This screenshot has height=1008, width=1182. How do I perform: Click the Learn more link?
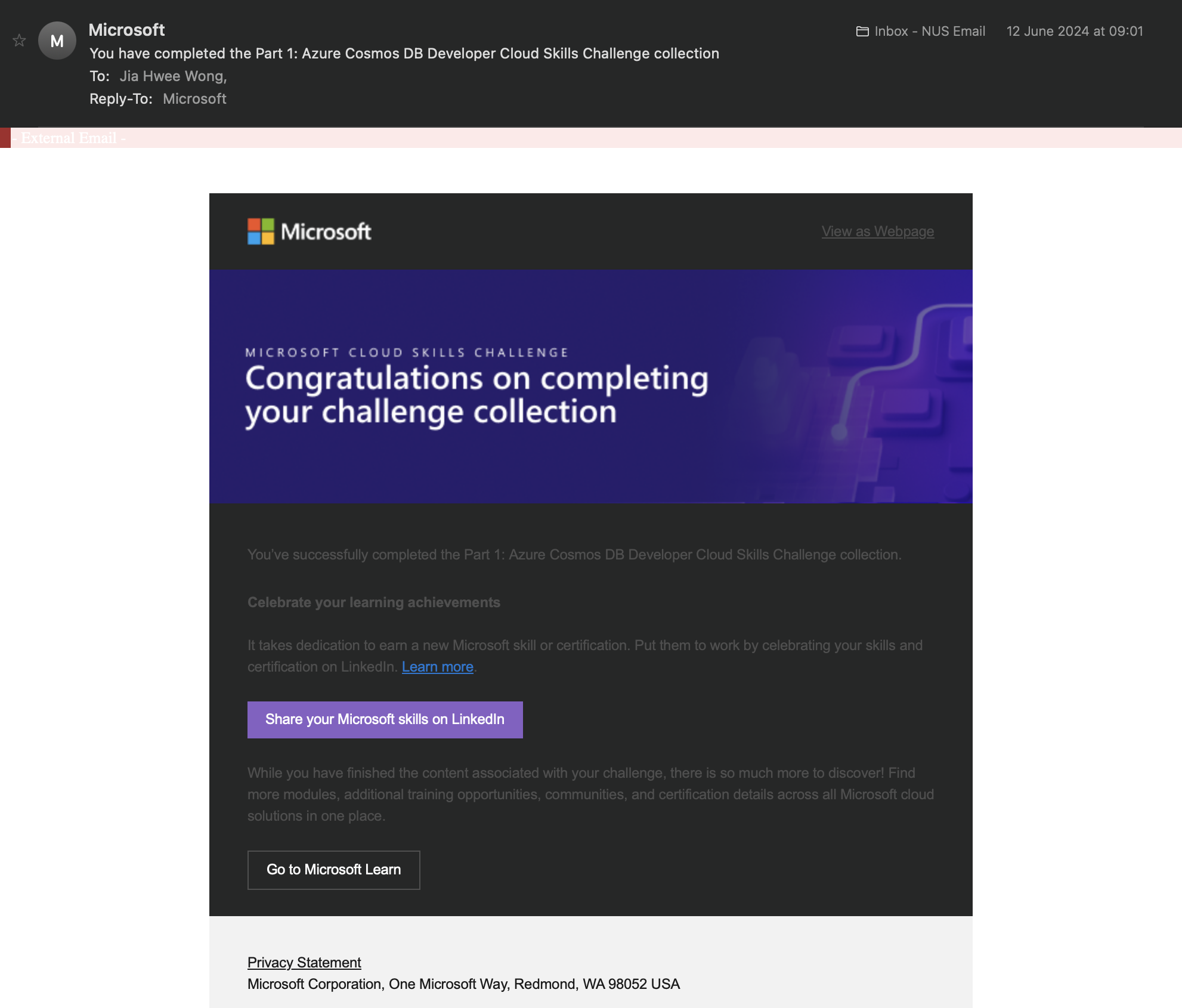tap(437, 667)
